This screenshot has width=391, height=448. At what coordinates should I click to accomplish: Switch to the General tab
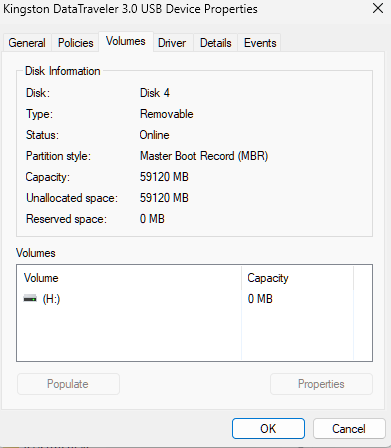(27, 43)
